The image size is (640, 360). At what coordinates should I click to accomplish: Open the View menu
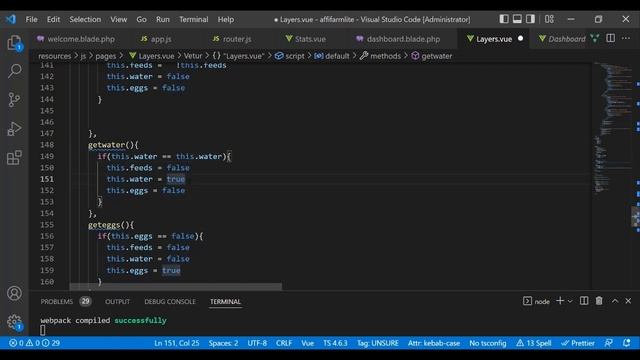[x=118, y=19]
